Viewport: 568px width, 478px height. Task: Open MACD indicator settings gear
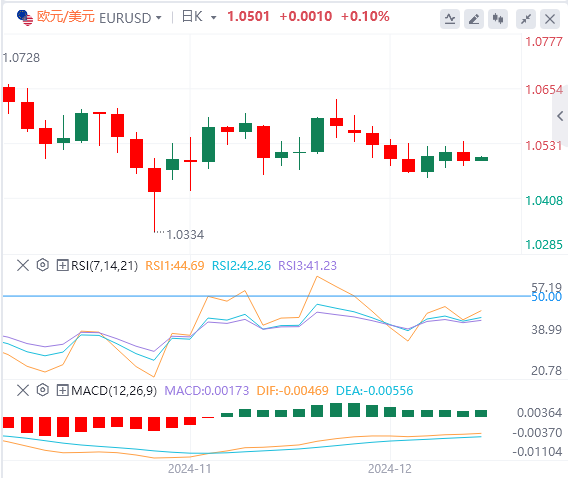coord(43,390)
